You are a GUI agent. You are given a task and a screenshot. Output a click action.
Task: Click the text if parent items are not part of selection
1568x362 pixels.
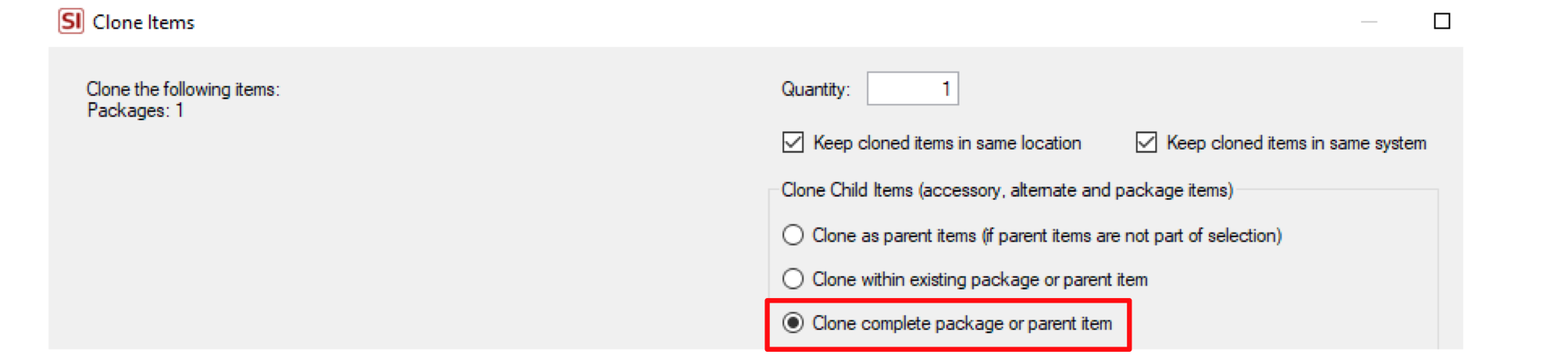click(x=1131, y=236)
